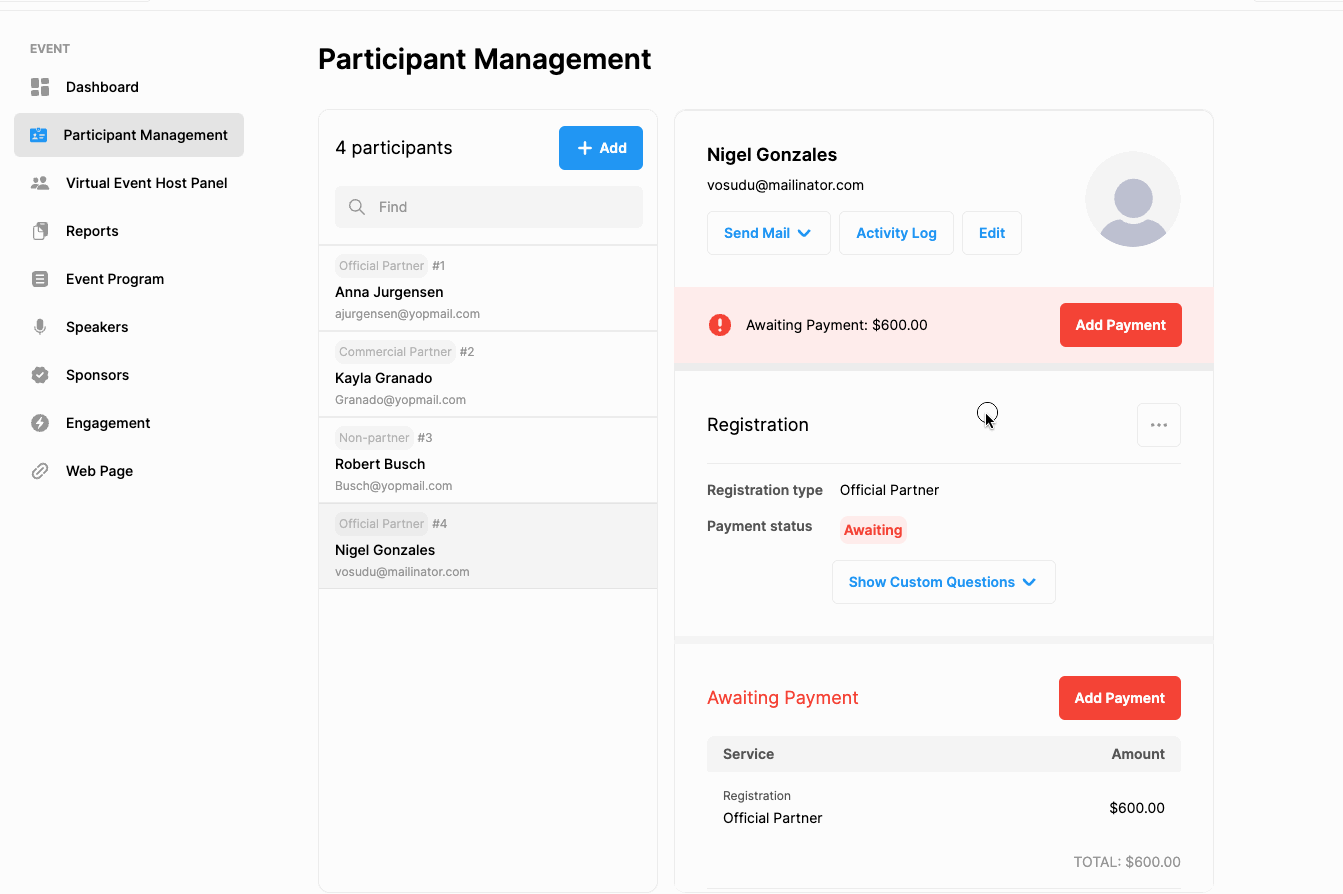Click the blue Add button to create a participant

pyautogui.click(x=600, y=147)
